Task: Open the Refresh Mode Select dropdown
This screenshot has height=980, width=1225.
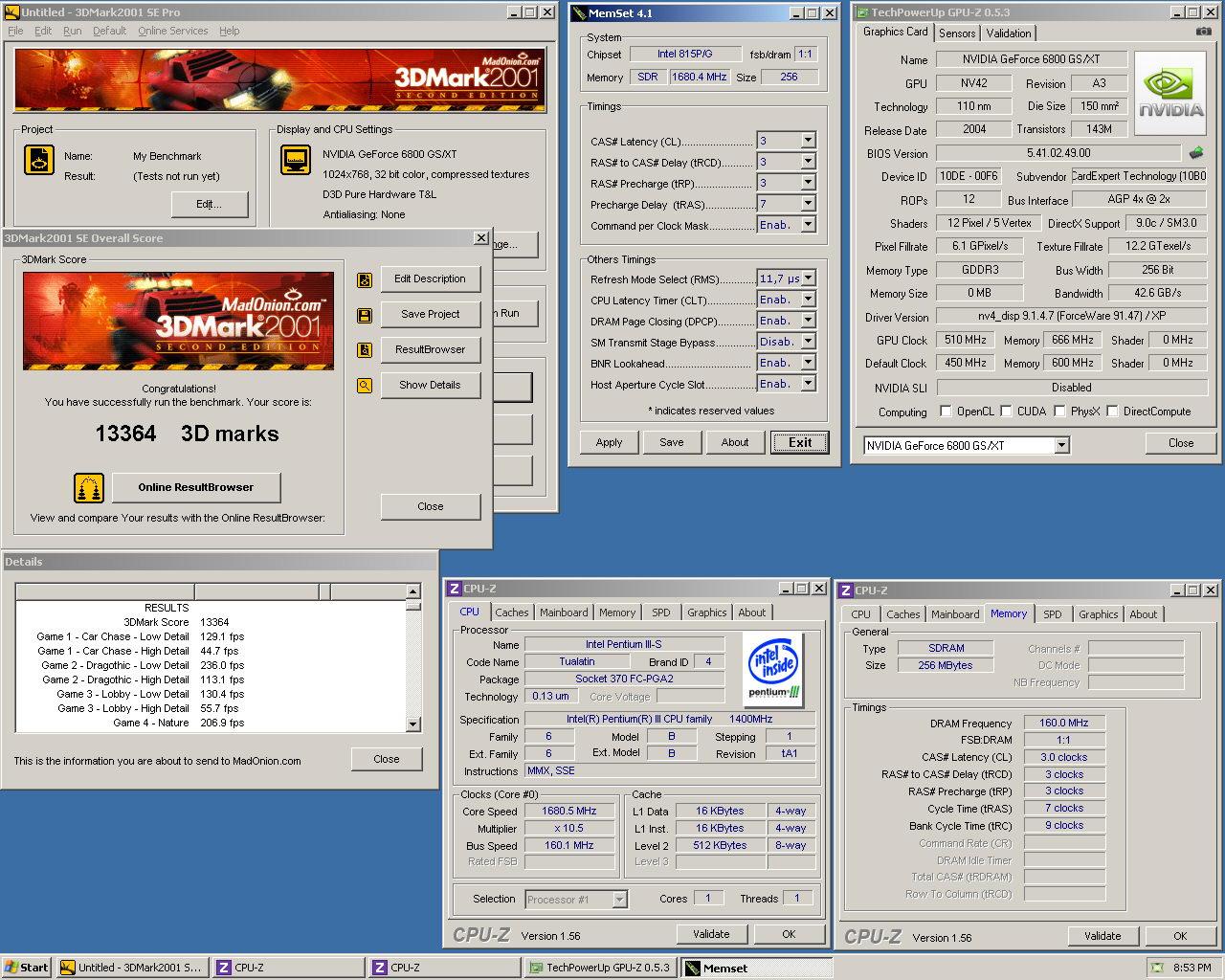Action: tap(808, 278)
